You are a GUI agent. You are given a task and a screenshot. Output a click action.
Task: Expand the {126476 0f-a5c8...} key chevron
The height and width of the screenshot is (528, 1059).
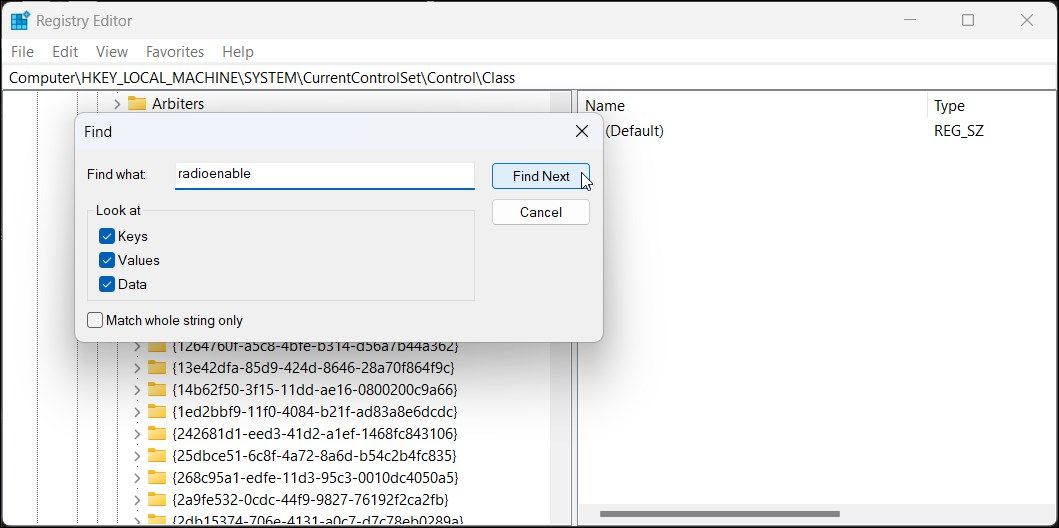(137, 346)
